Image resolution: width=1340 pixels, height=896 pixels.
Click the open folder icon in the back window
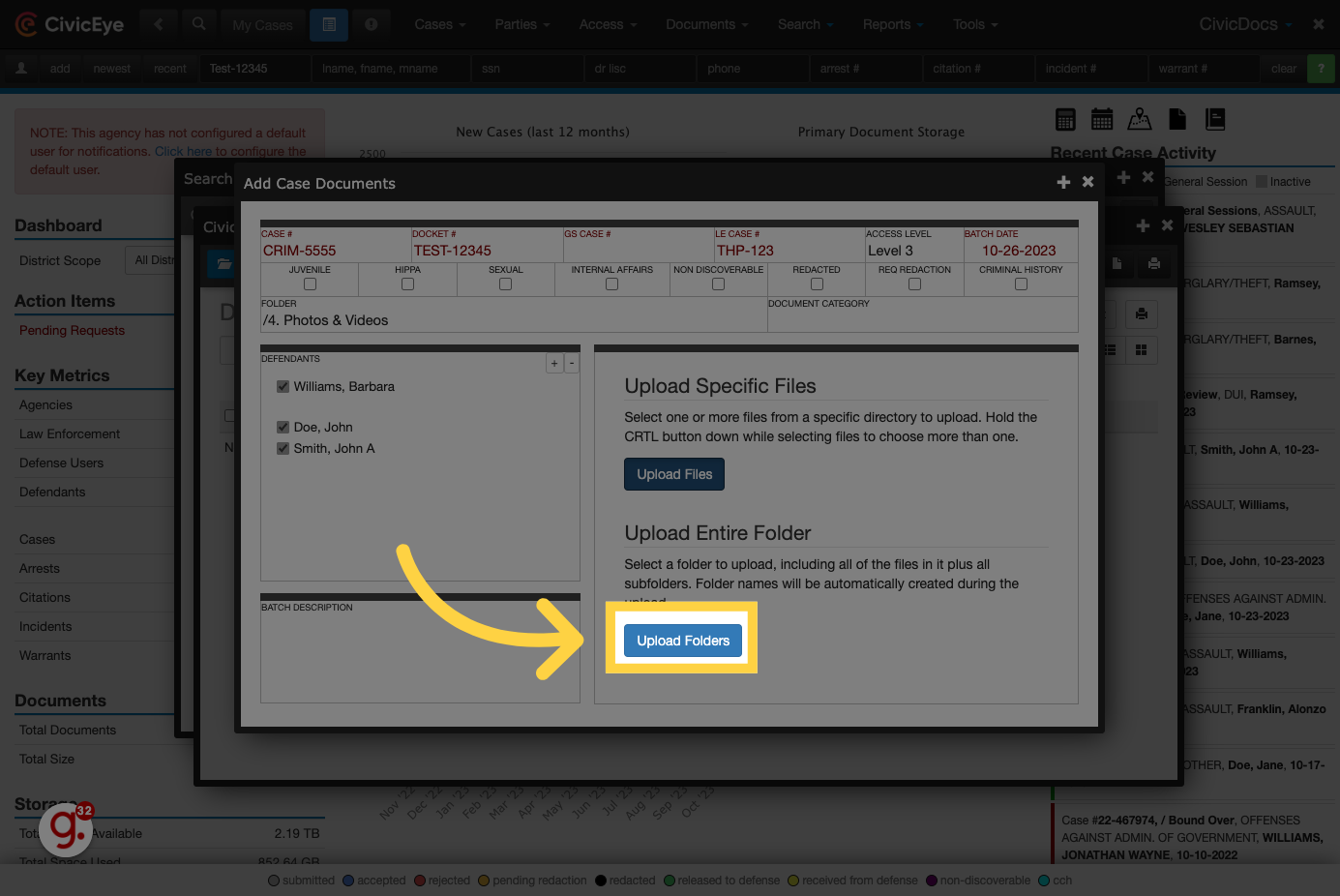tap(223, 263)
